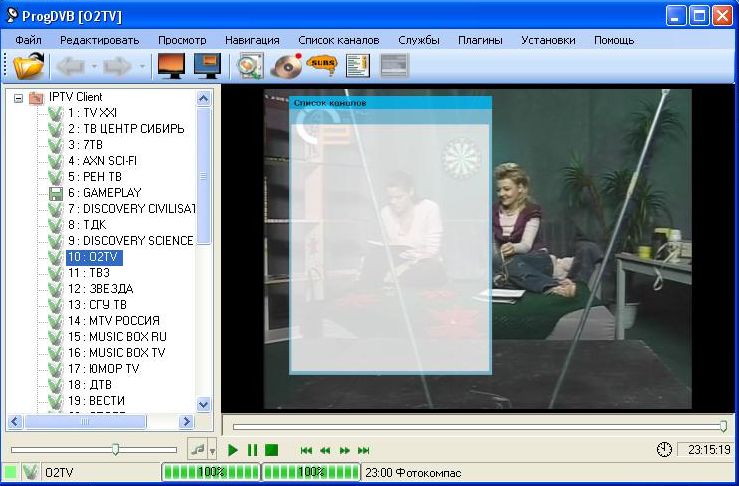Viewport: 739px width, 486px height.
Task: Click the picture-in-picture monitor icon
Action: pyautogui.click(x=207, y=66)
